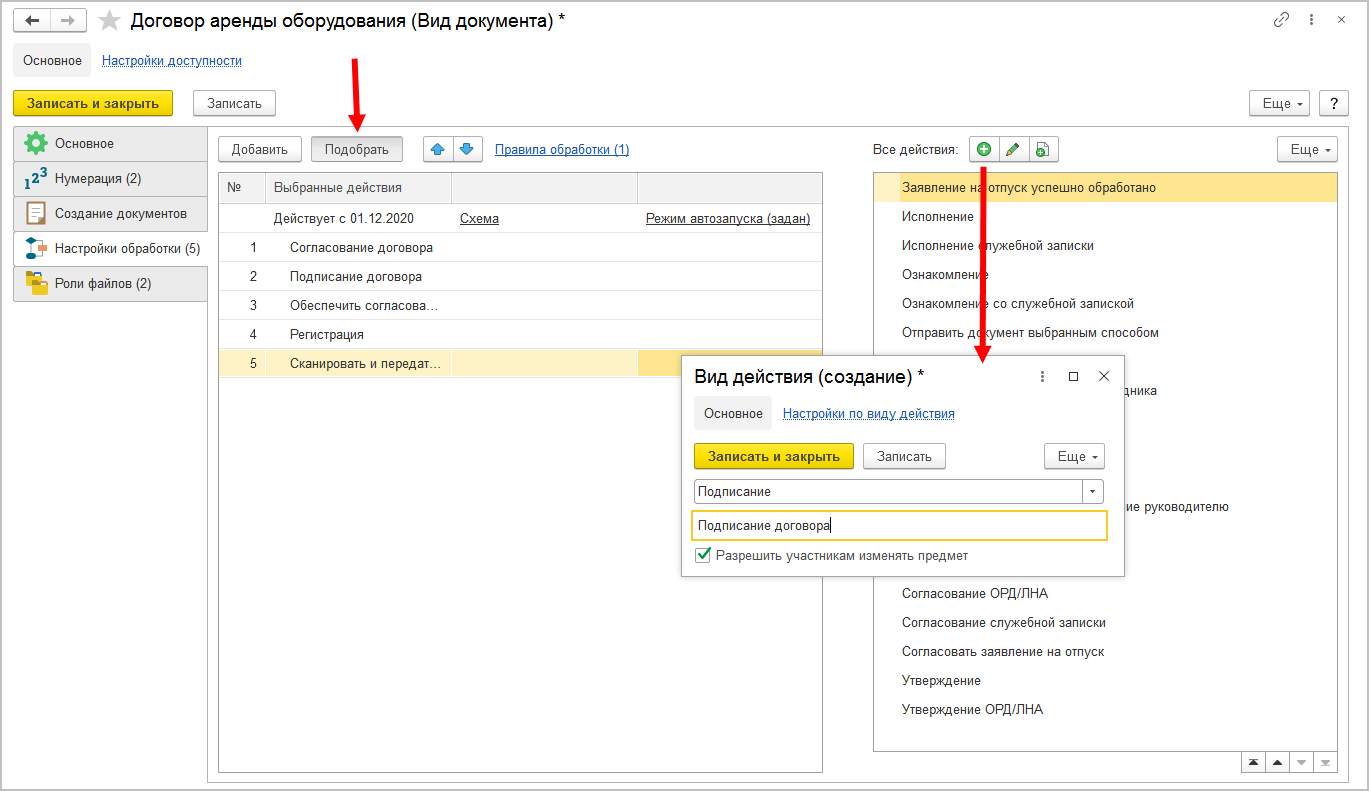Open main window kebab menu at top right

1312,20
